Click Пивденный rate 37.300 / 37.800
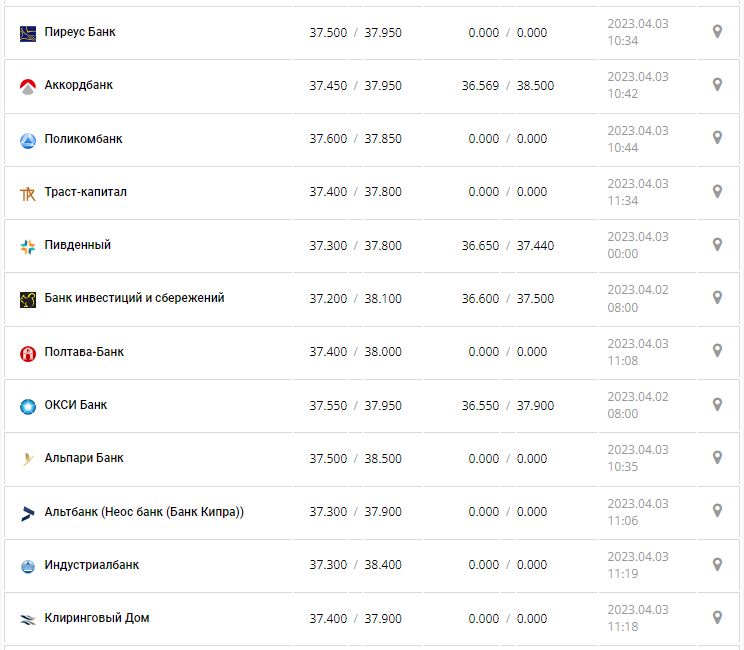Viewport: 744px width, 650px height. click(355, 245)
